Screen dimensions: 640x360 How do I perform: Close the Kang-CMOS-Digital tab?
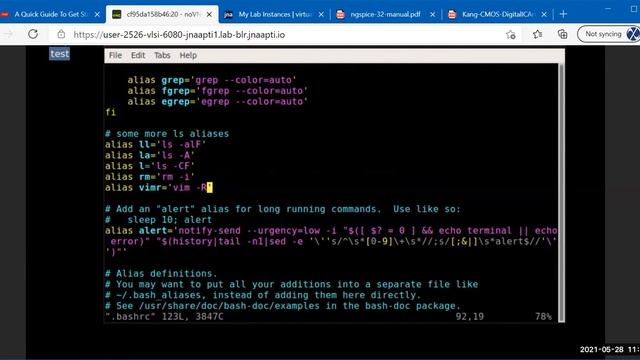coord(544,14)
